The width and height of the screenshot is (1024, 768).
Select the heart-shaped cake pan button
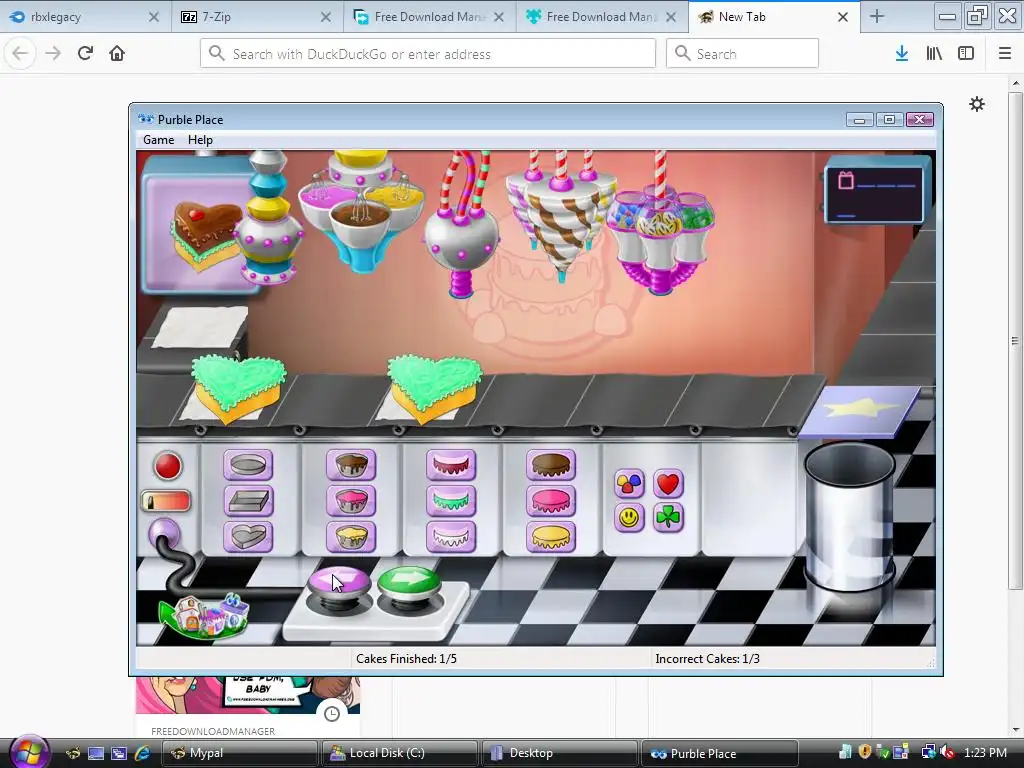pyautogui.click(x=248, y=537)
